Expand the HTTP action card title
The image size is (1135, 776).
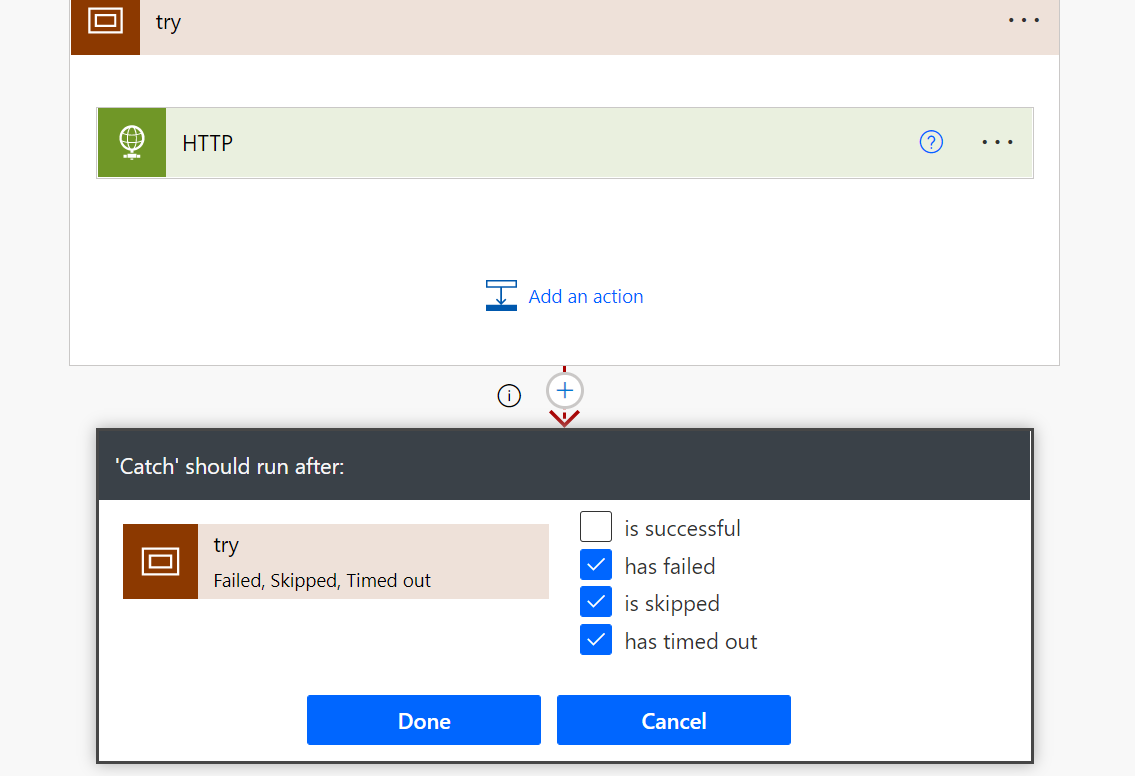pos(208,143)
